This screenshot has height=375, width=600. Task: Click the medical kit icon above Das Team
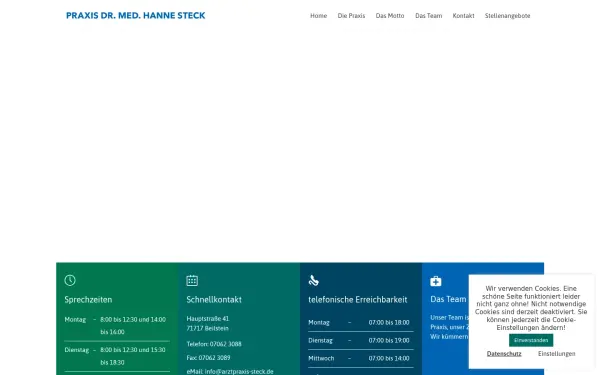coord(436,281)
